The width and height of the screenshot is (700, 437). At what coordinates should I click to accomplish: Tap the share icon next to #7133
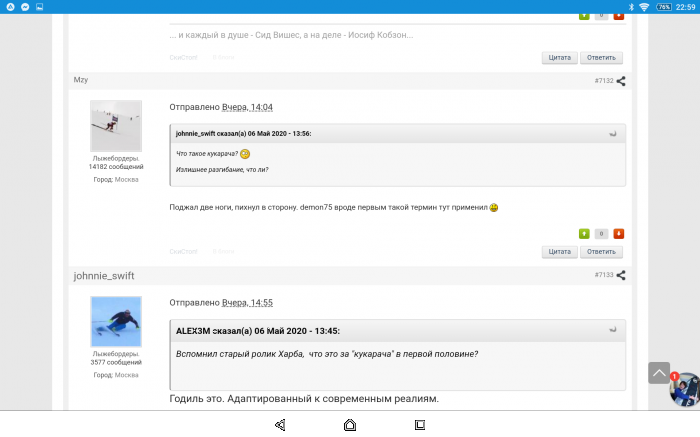621,275
